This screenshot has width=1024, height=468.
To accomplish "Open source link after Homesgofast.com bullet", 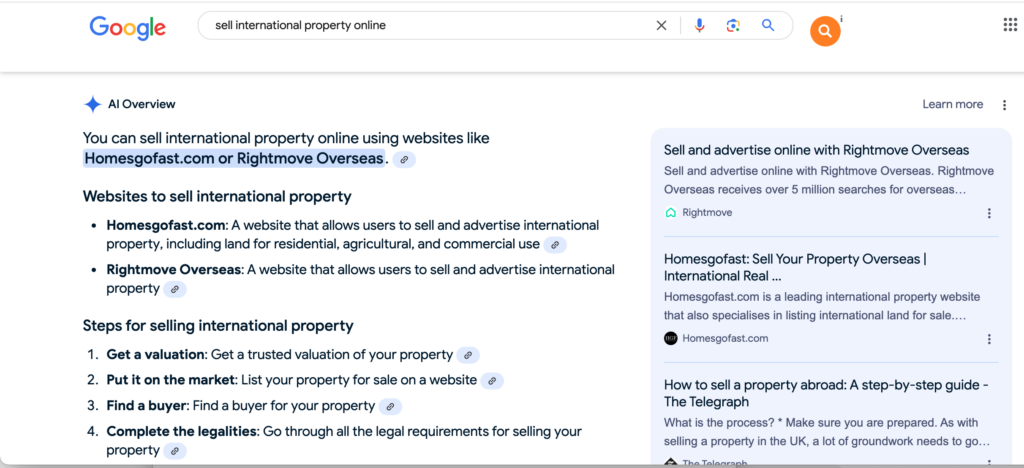I will click(x=555, y=245).
